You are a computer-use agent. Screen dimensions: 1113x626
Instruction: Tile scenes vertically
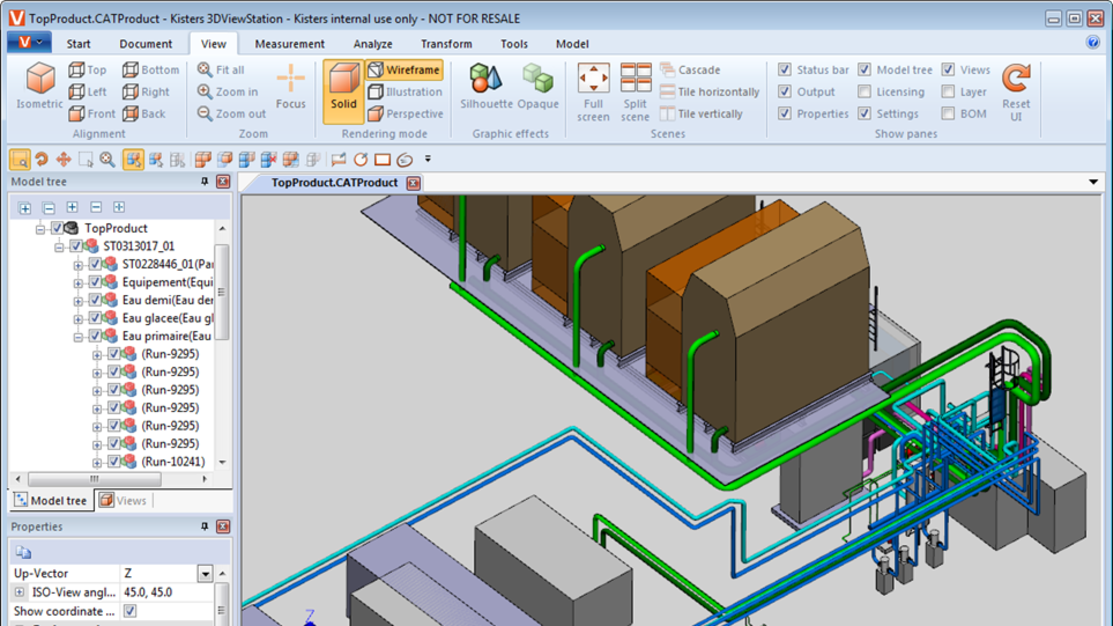coord(701,114)
